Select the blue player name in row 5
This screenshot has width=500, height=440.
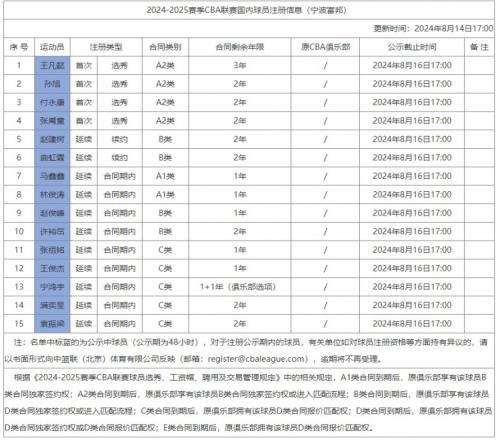point(52,139)
